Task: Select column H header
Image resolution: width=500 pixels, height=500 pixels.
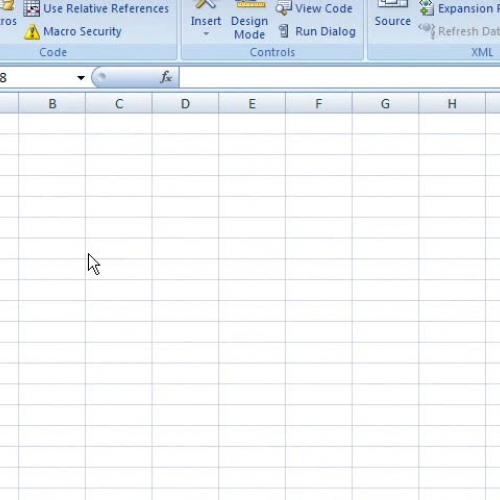Action: (x=452, y=104)
